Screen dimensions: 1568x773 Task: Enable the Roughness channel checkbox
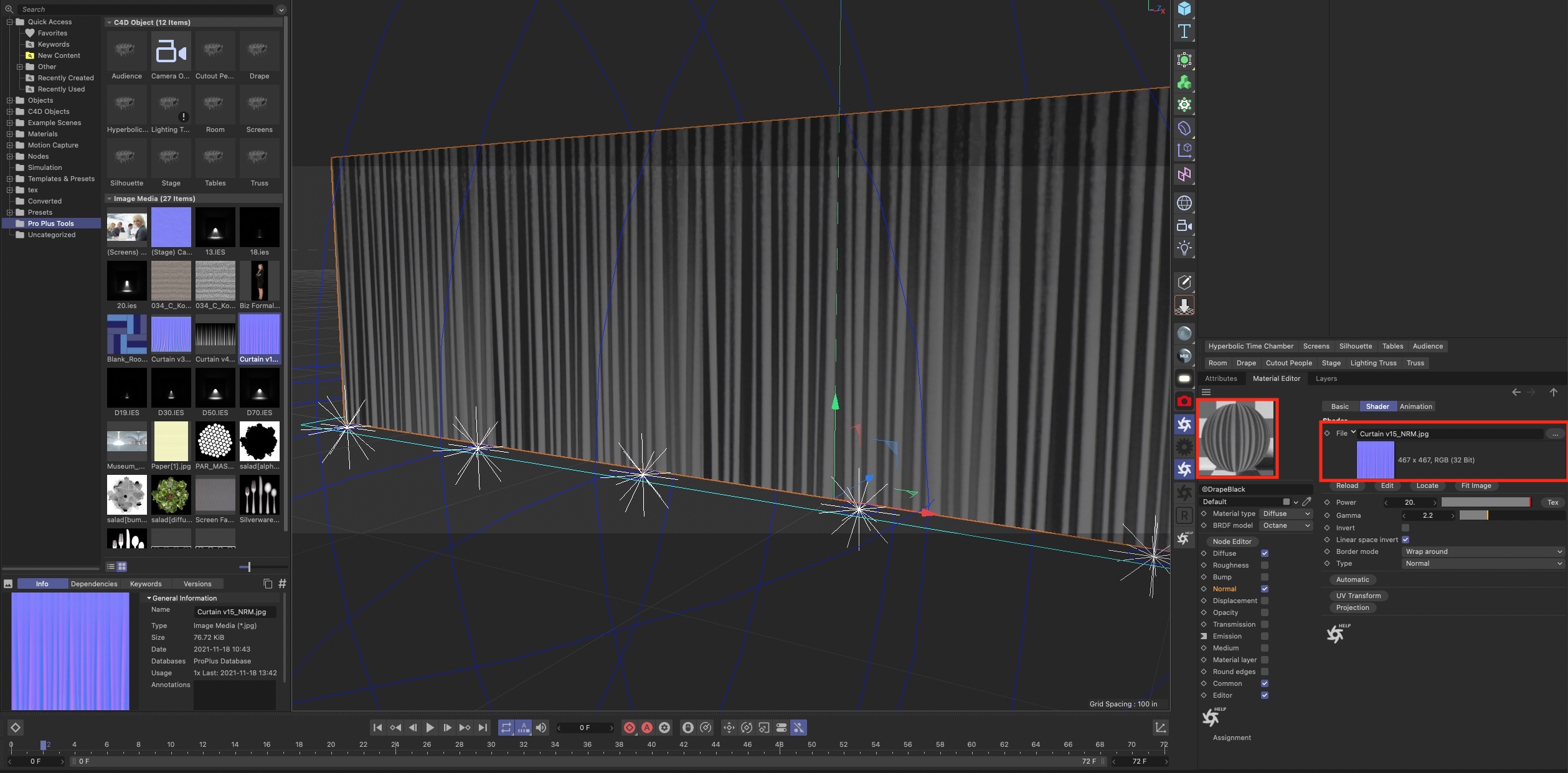1265,565
